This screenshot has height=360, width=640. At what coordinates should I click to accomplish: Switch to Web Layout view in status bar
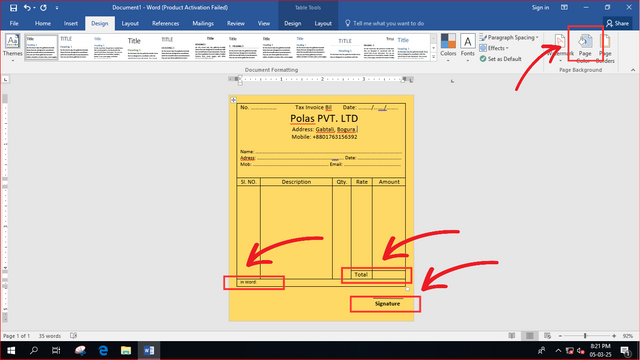(547, 336)
